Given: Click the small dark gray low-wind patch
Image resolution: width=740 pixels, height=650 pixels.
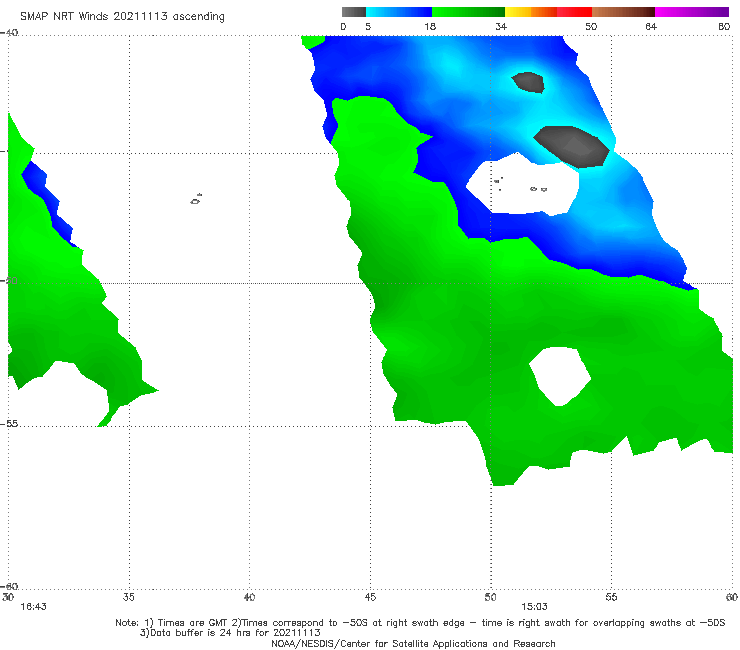Looking at the screenshot, I should coord(528,82).
